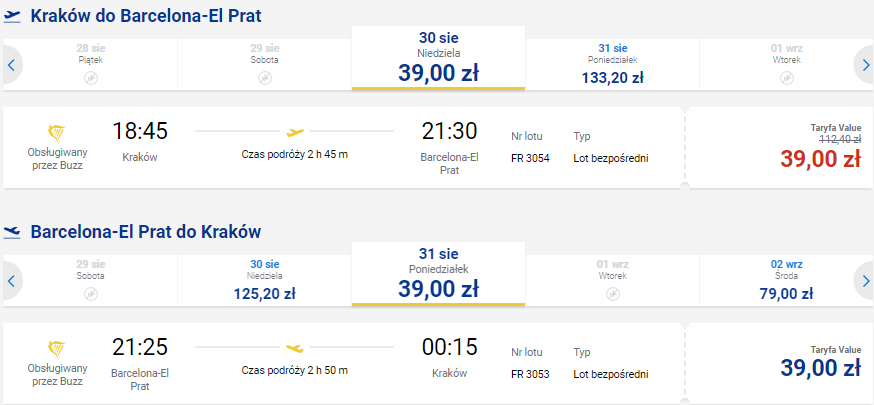Click the no-flight icon under outbound 01 wrz Wtorek
This screenshot has height=405, width=874.
click(786, 78)
